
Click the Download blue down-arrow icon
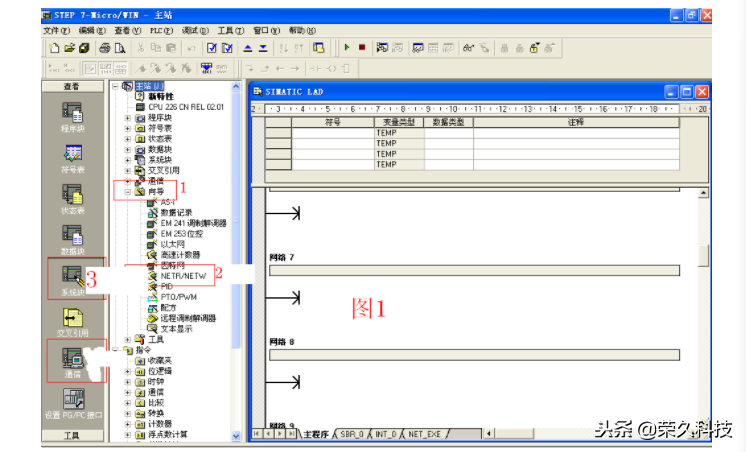[263, 48]
